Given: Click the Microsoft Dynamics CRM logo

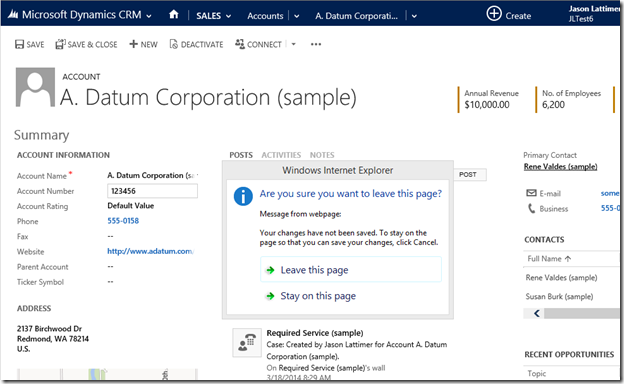Looking at the screenshot, I should (x=13, y=15).
